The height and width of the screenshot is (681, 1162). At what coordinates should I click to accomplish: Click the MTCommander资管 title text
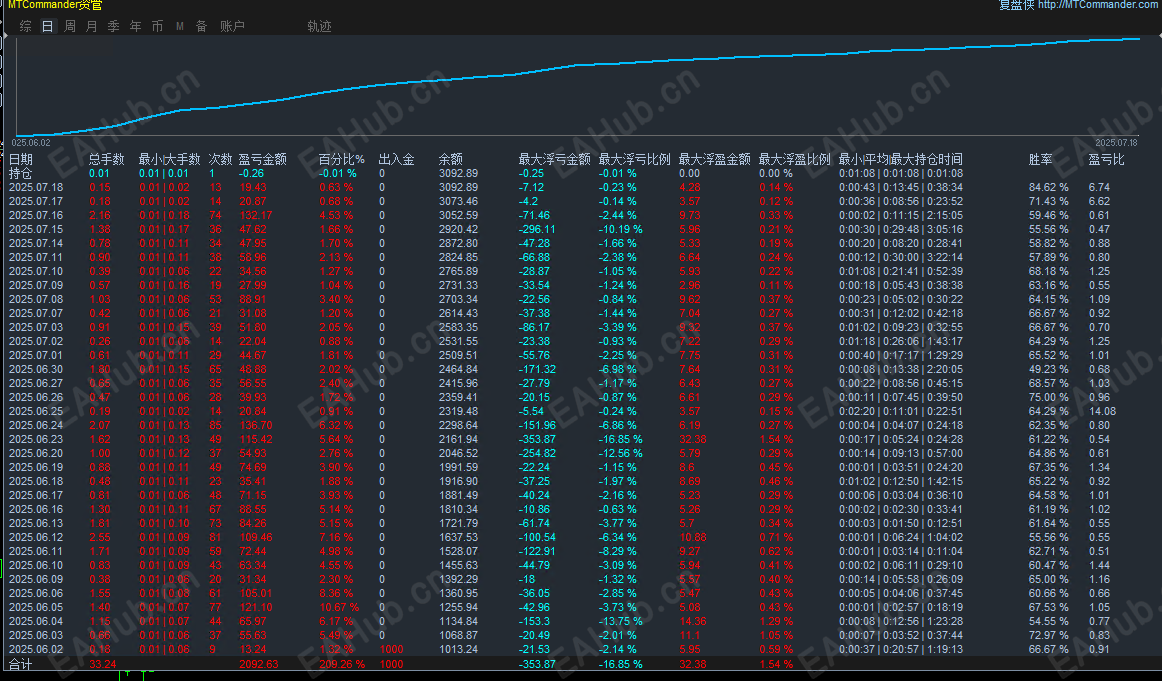[x=55, y=4]
